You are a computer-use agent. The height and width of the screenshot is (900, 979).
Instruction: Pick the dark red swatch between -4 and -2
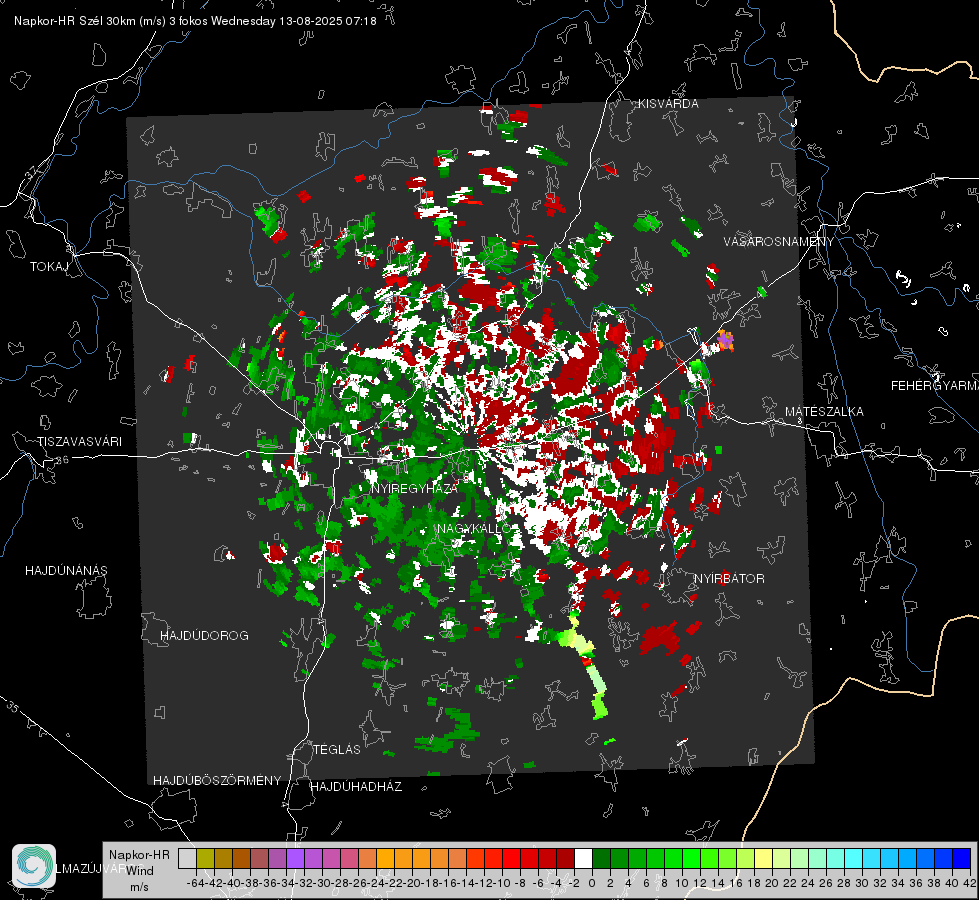pos(565,858)
